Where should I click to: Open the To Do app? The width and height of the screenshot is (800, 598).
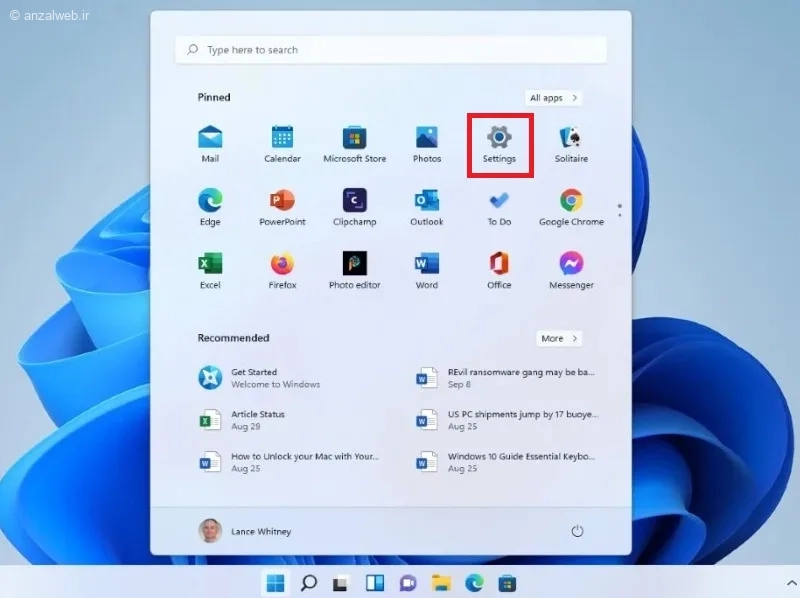(x=499, y=207)
